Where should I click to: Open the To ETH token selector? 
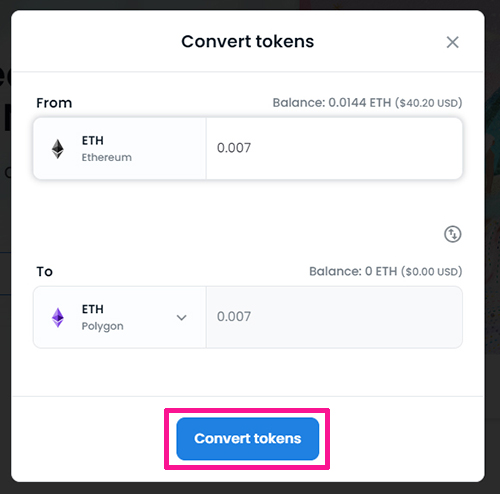(120, 317)
